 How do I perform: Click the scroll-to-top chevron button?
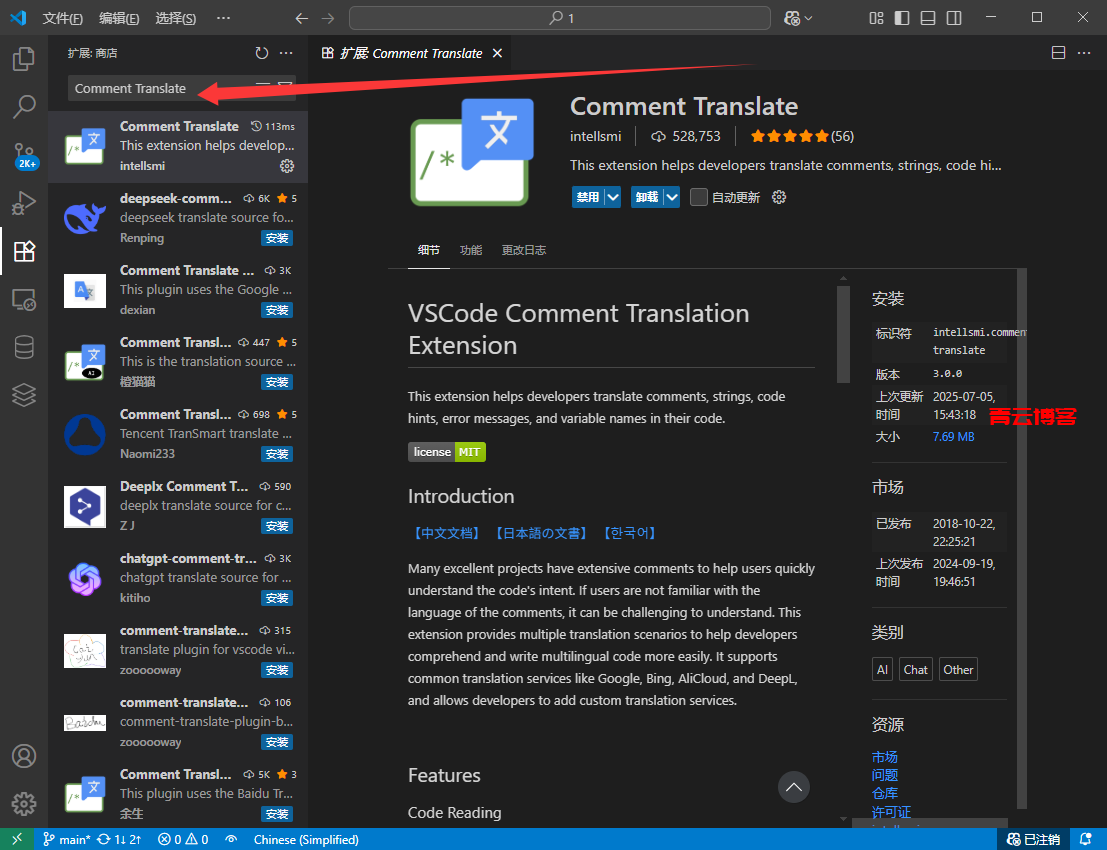coord(794,786)
